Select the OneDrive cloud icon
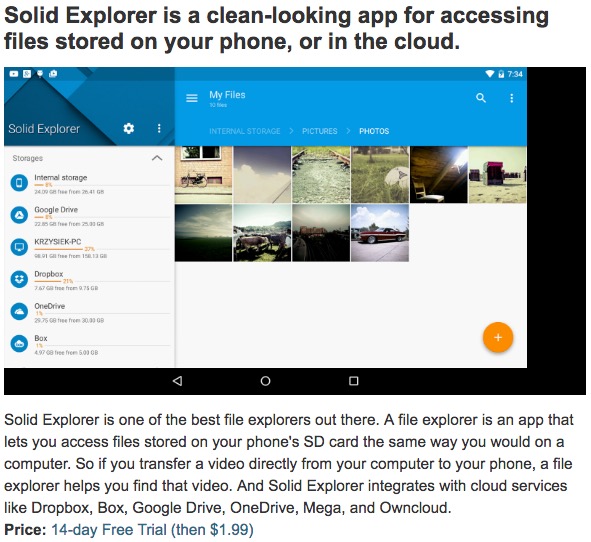The width and height of the screenshot is (591, 542). click(19, 312)
